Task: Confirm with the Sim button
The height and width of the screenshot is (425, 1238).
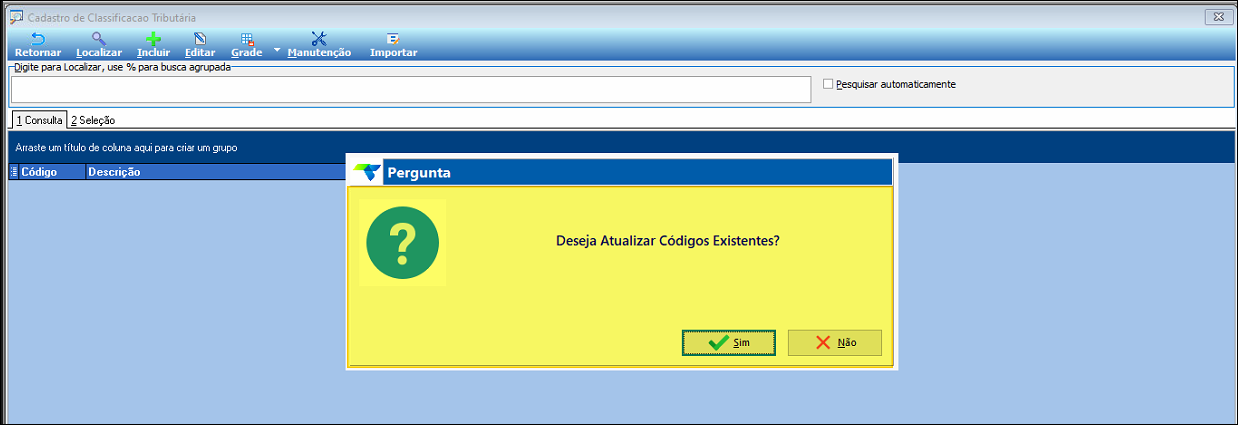Action: point(729,342)
